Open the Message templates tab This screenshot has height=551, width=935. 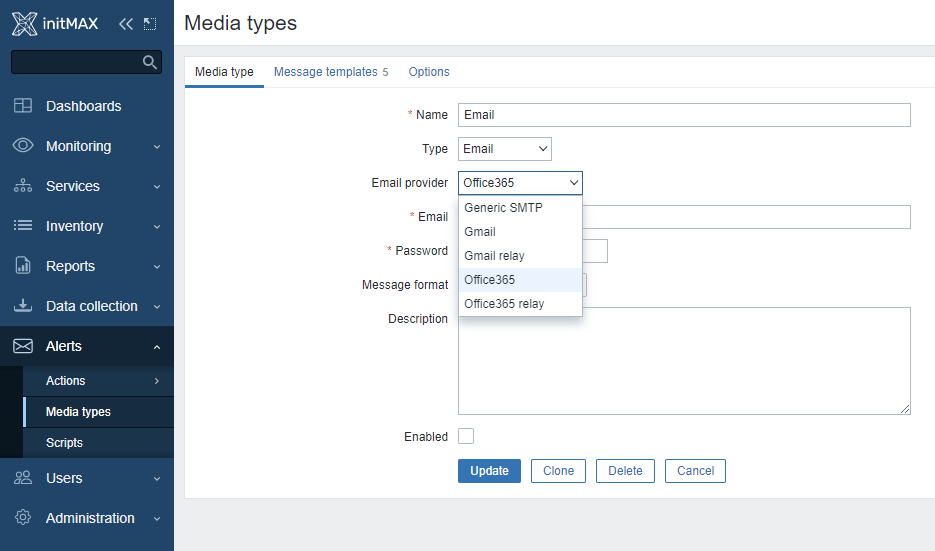(331, 72)
